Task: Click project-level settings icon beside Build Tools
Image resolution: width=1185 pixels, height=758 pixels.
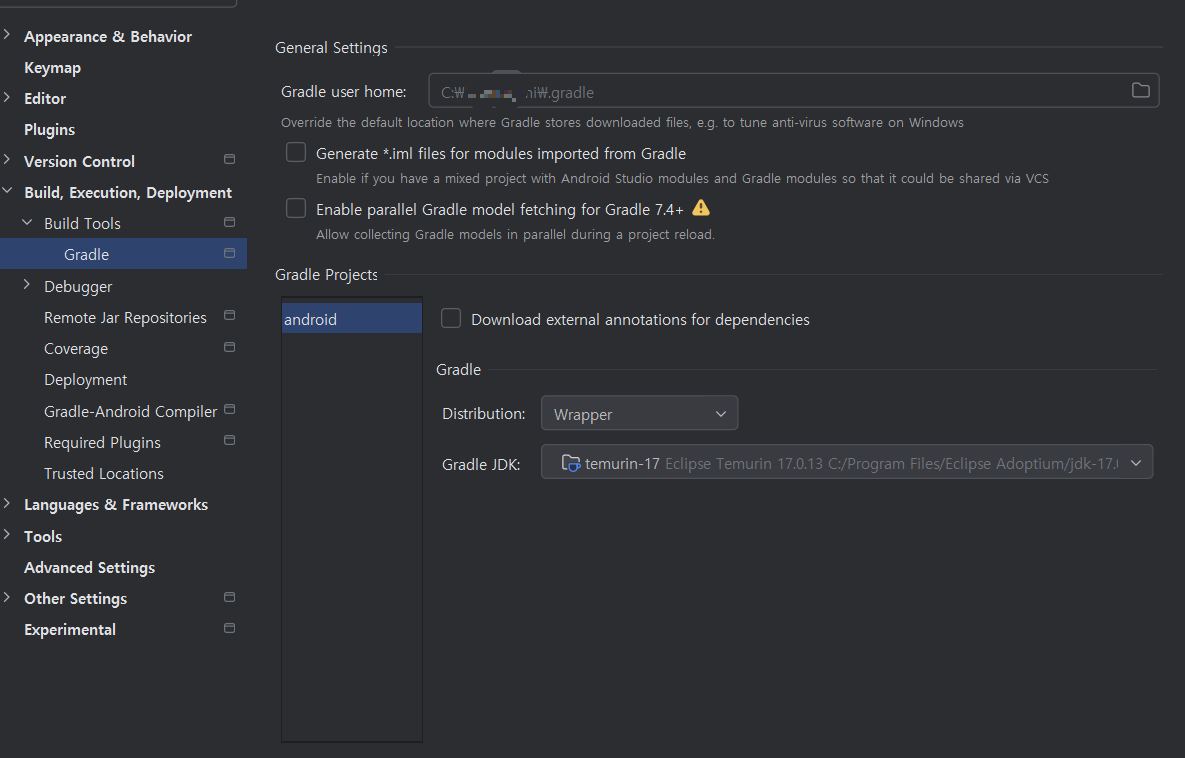Action: [x=230, y=222]
